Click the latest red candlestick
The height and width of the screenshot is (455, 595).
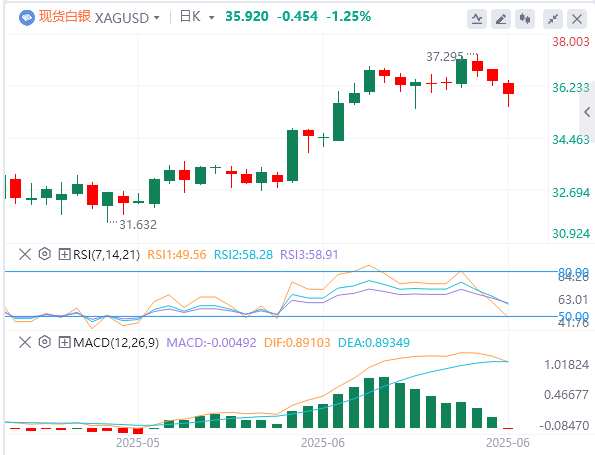point(508,88)
